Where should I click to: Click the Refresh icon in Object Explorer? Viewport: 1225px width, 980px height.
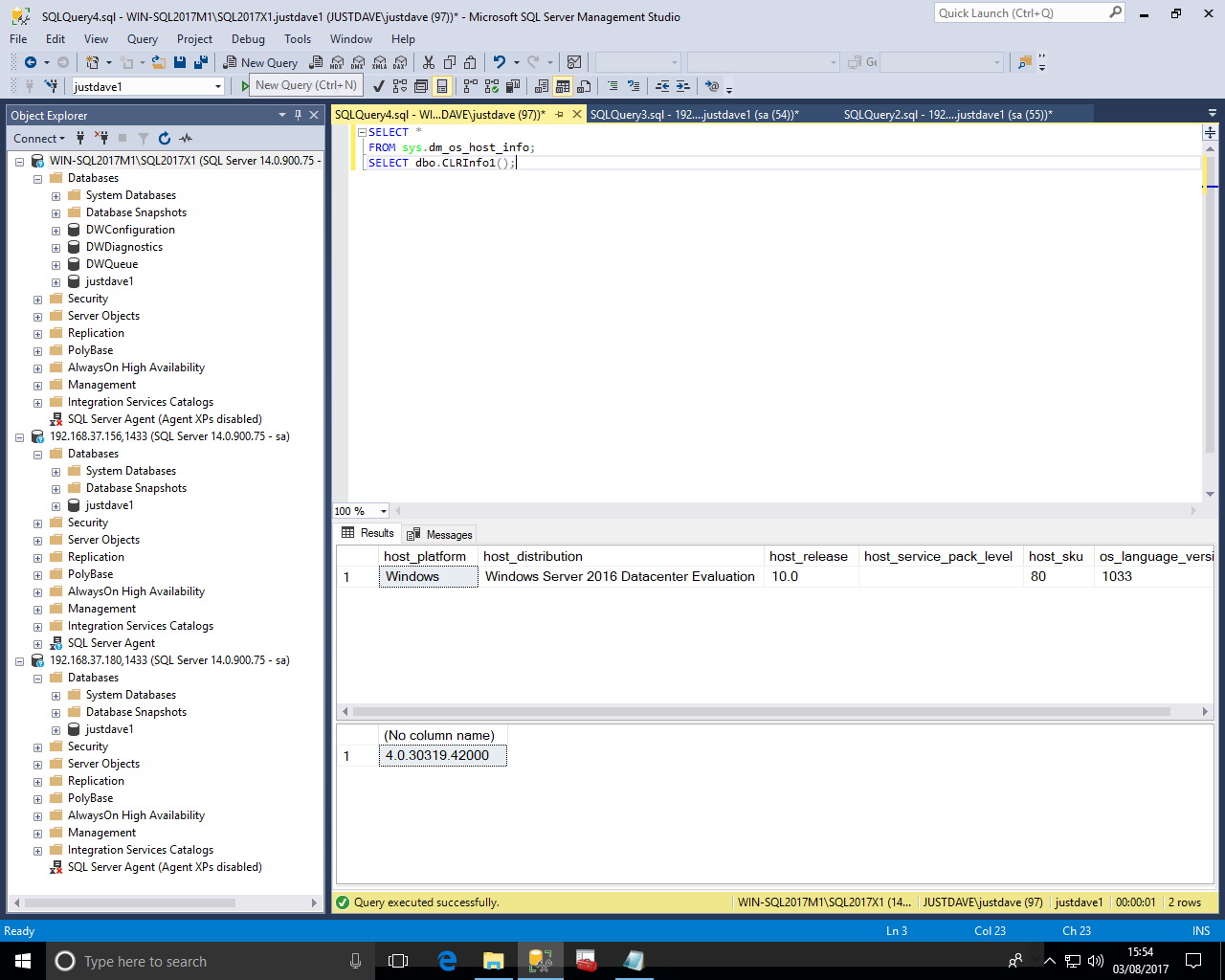click(x=165, y=139)
